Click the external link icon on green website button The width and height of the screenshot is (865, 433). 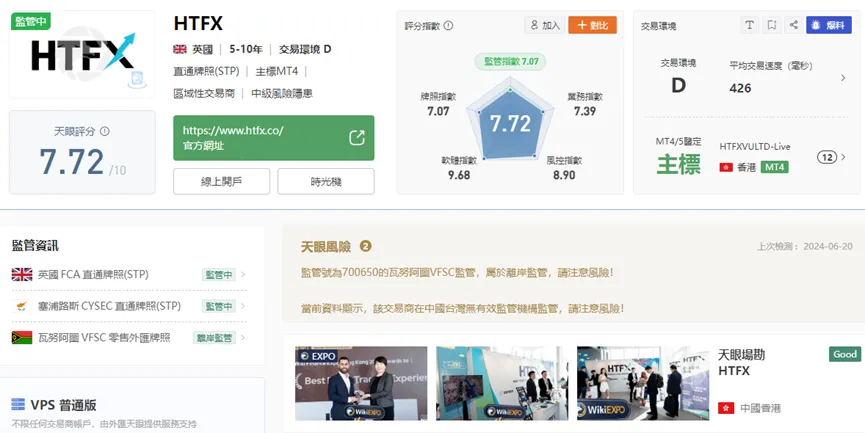tap(357, 138)
